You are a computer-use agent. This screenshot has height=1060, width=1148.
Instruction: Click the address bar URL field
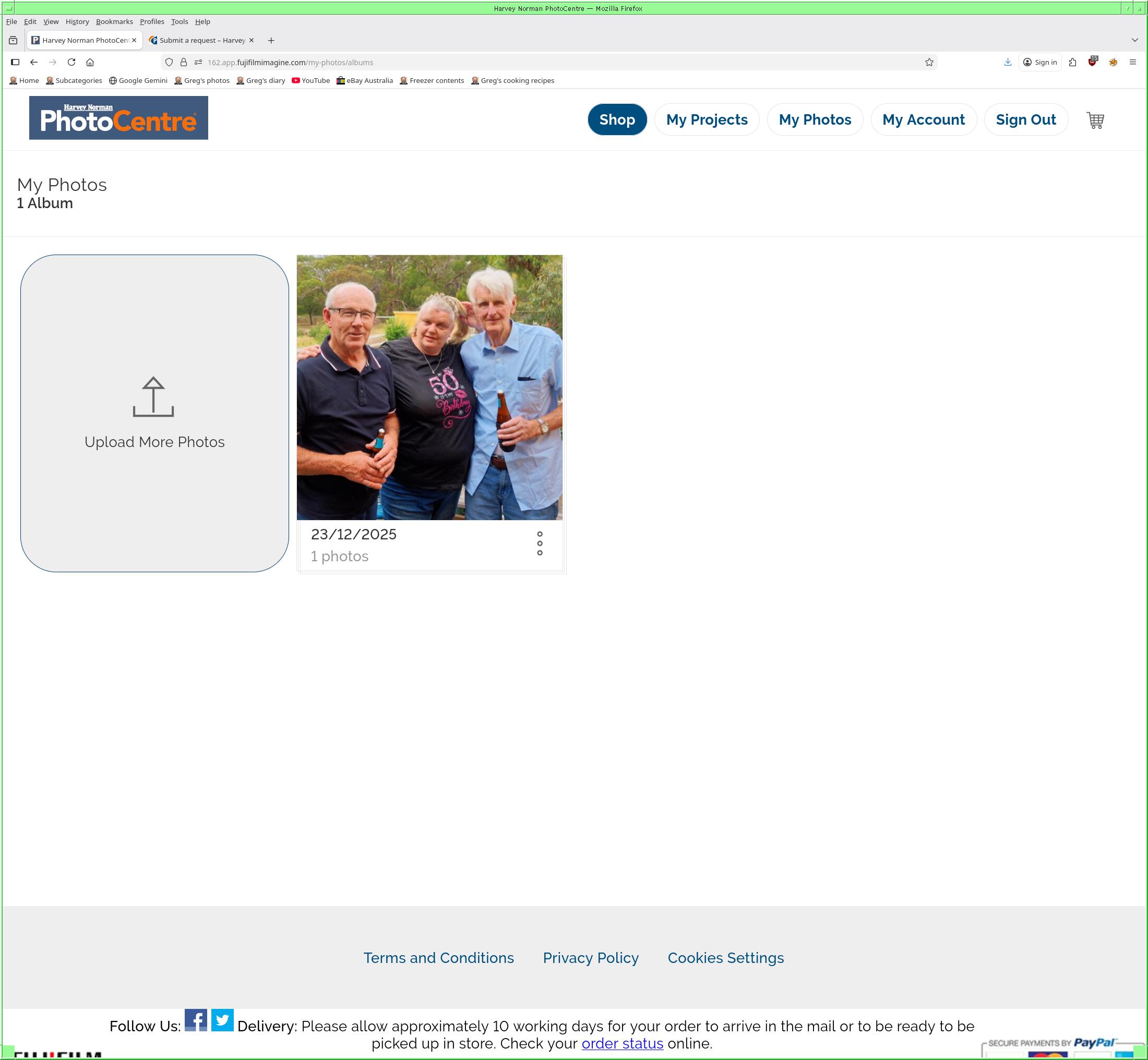click(x=517, y=62)
